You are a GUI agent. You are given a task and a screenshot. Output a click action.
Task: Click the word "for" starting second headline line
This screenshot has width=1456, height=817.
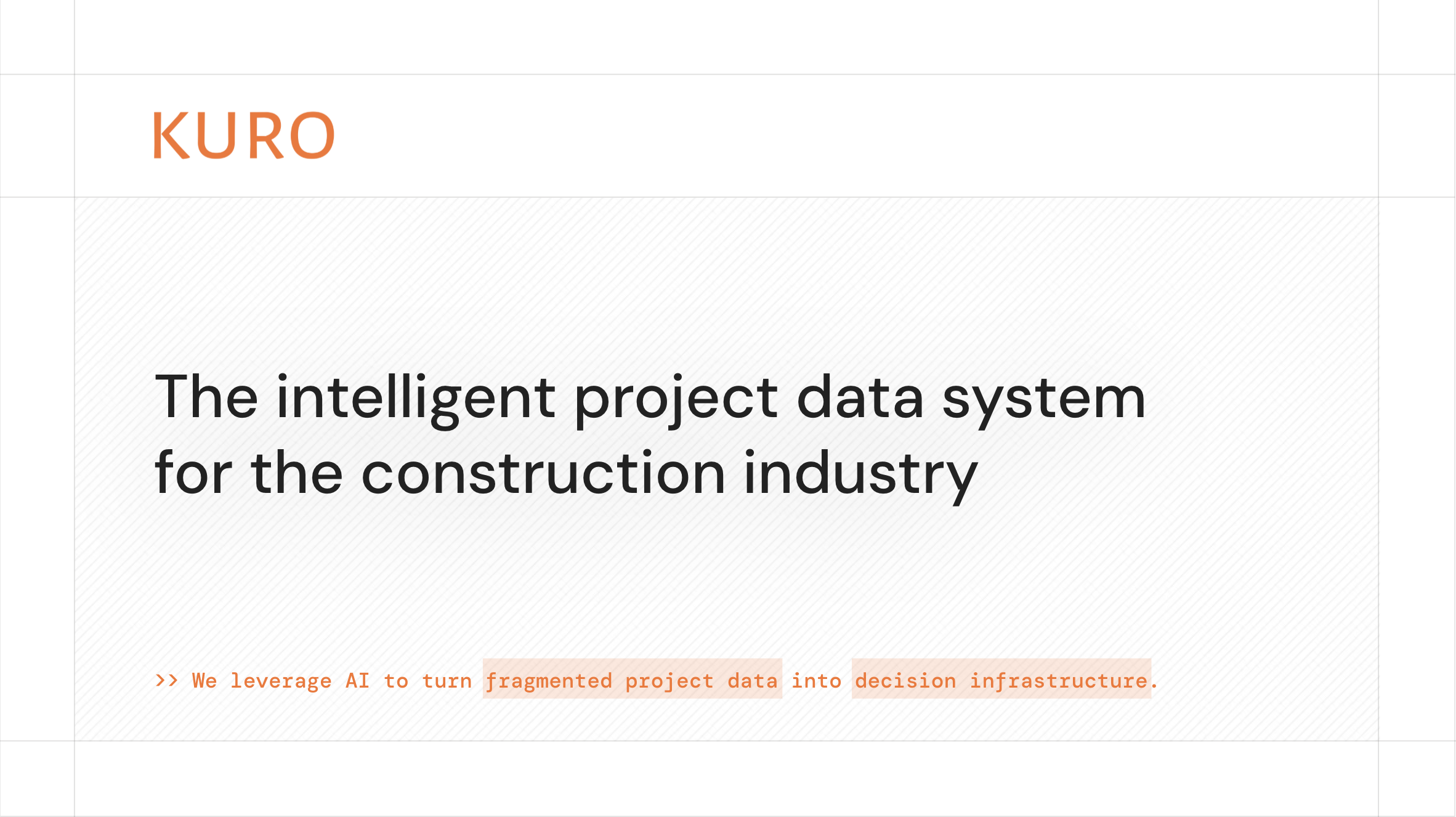(x=193, y=473)
